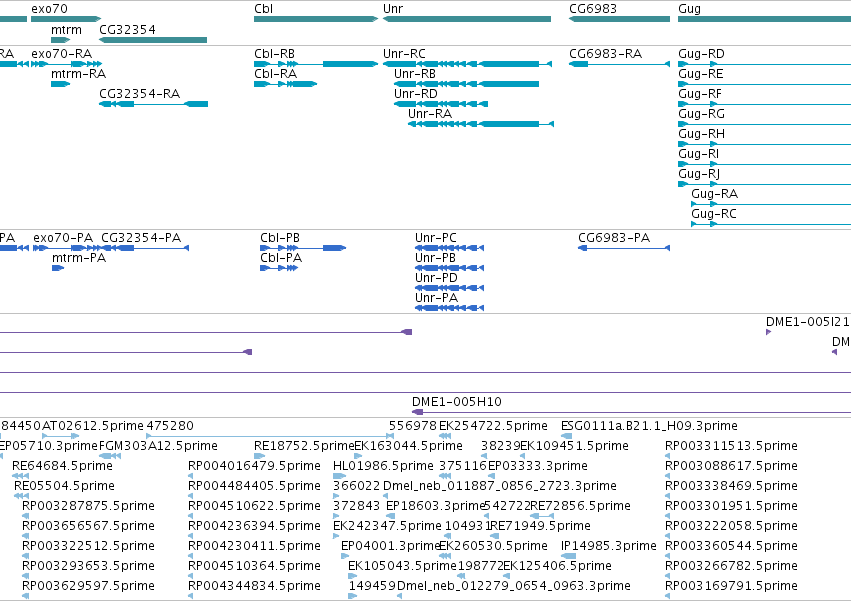Select transcript Gug-RE
851x601 pixels.
[764, 84]
